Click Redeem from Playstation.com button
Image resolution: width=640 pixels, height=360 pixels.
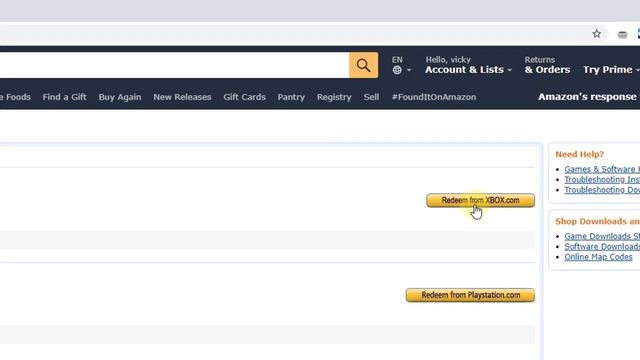[x=470, y=295]
